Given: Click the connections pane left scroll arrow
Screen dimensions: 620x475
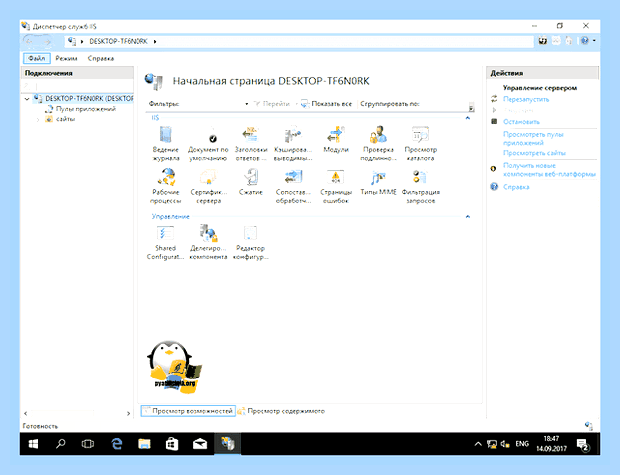Looking at the screenshot, I should tap(26, 413).
